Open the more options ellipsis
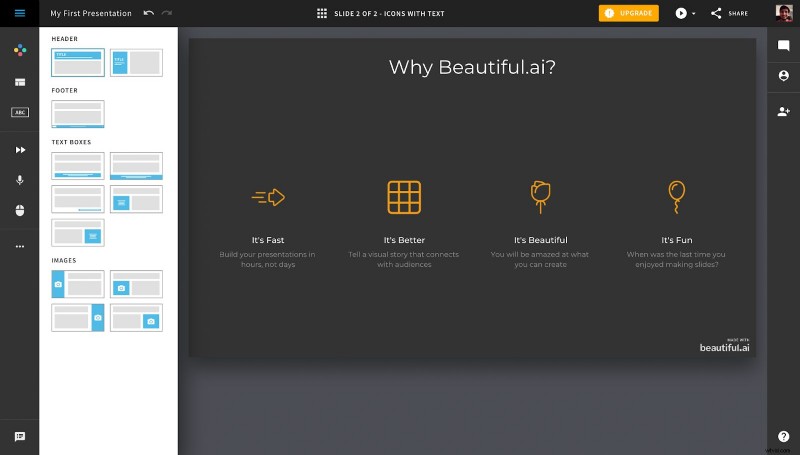800x455 pixels. tap(20, 246)
